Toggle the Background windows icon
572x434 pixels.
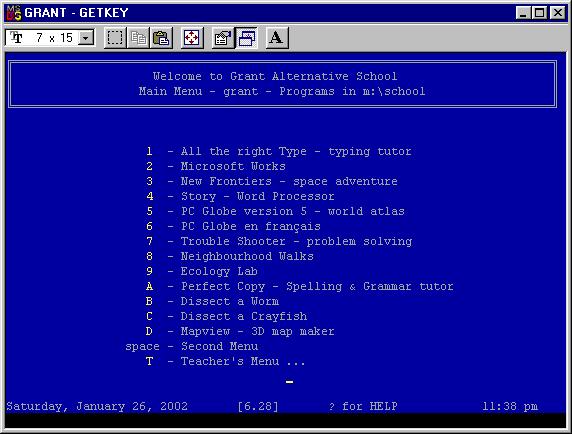pos(247,38)
